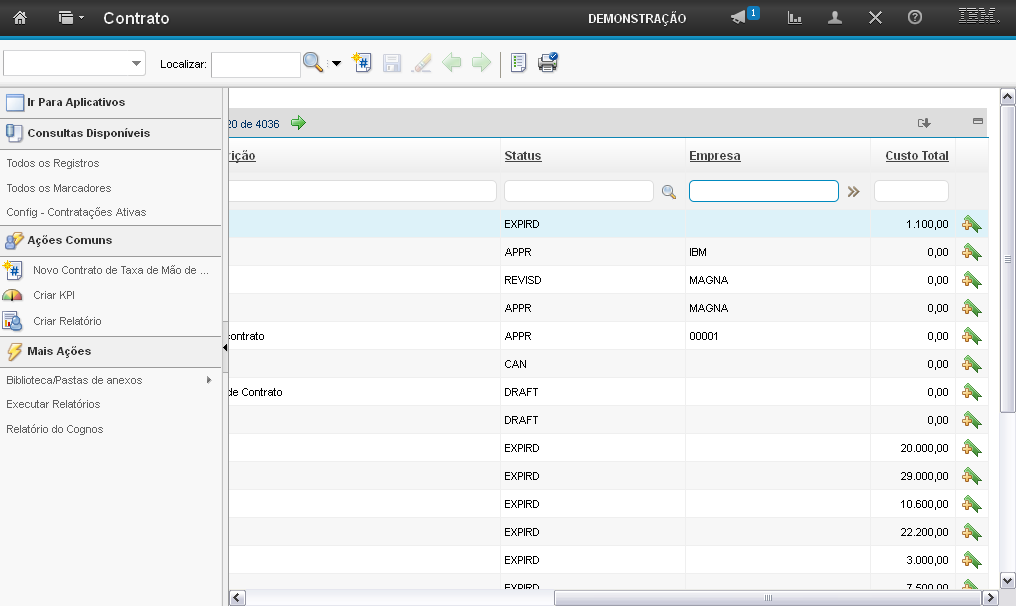Click the help question mark icon
1016x607 pixels.
point(914,18)
